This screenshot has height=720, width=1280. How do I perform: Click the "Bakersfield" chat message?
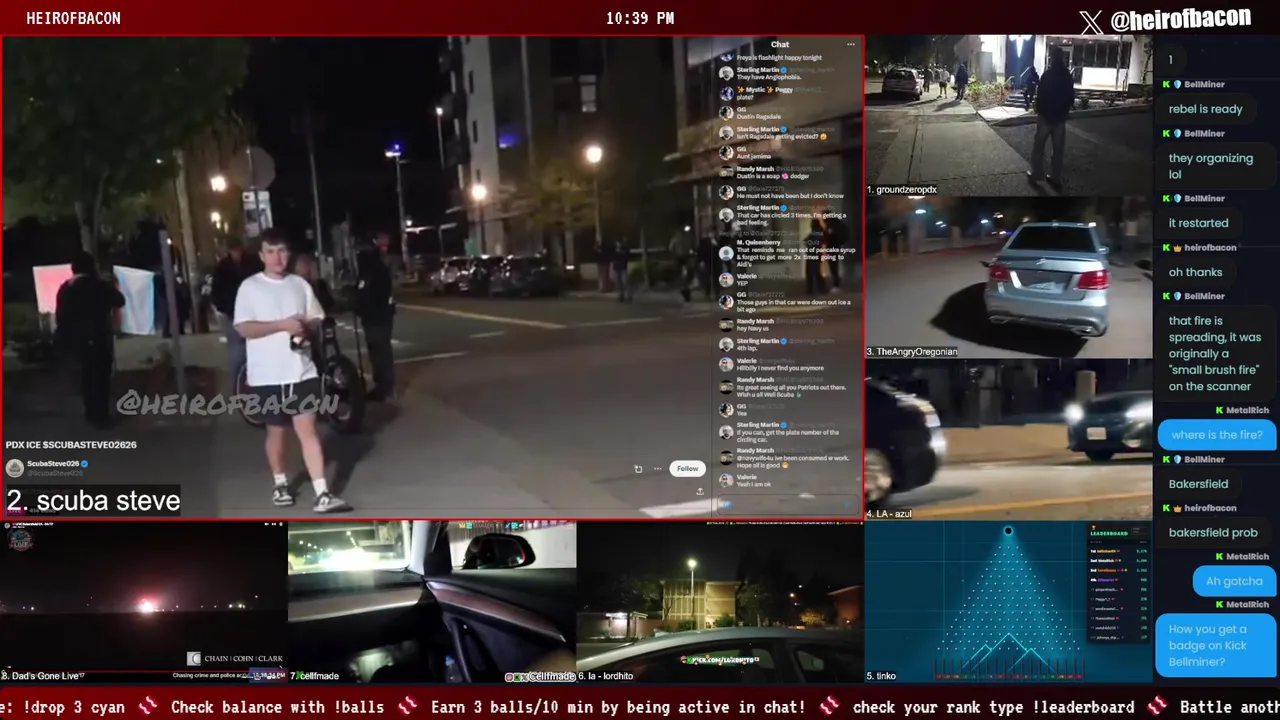click(1198, 484)
